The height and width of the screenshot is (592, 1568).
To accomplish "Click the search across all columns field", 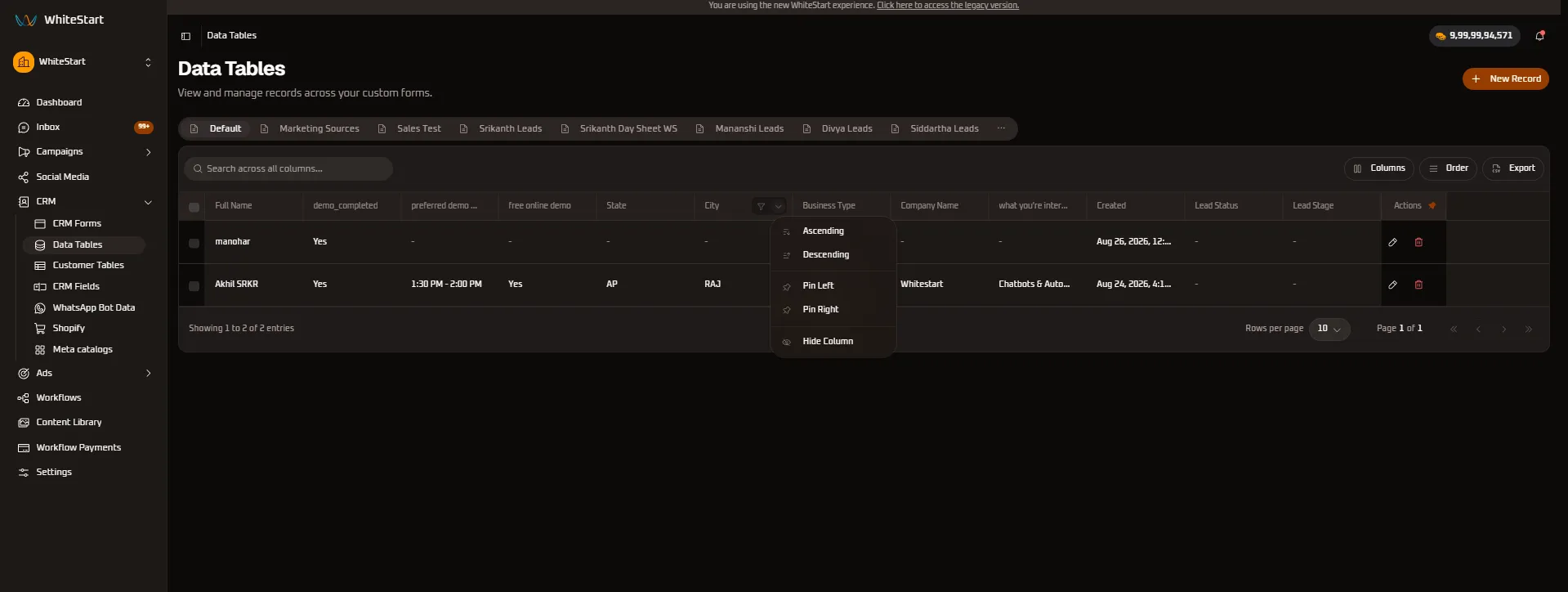I will coord(288,168).
